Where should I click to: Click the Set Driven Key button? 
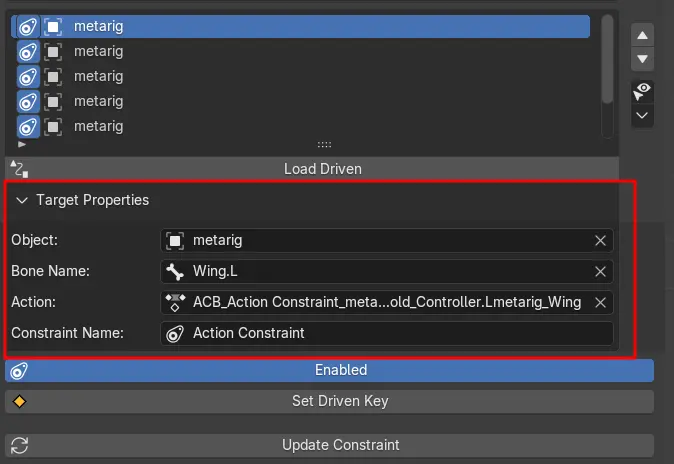pyautogui.click(x=329, y=402)
